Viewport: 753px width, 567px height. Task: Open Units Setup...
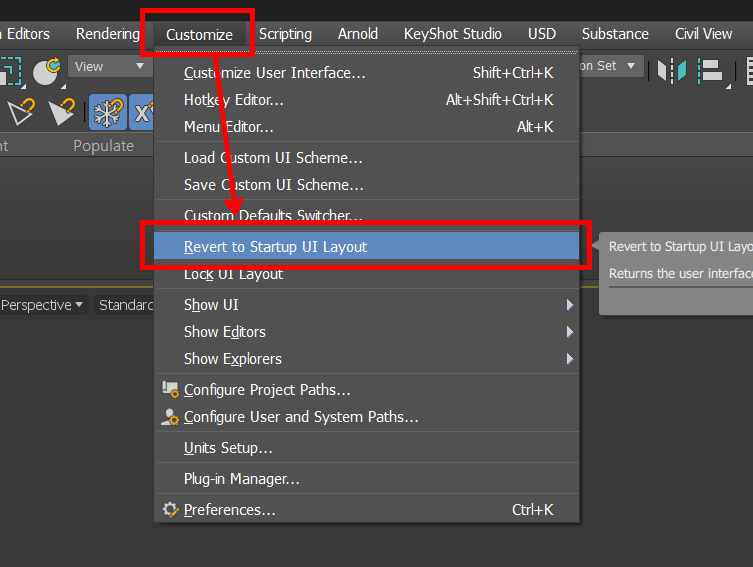(367, 448)
